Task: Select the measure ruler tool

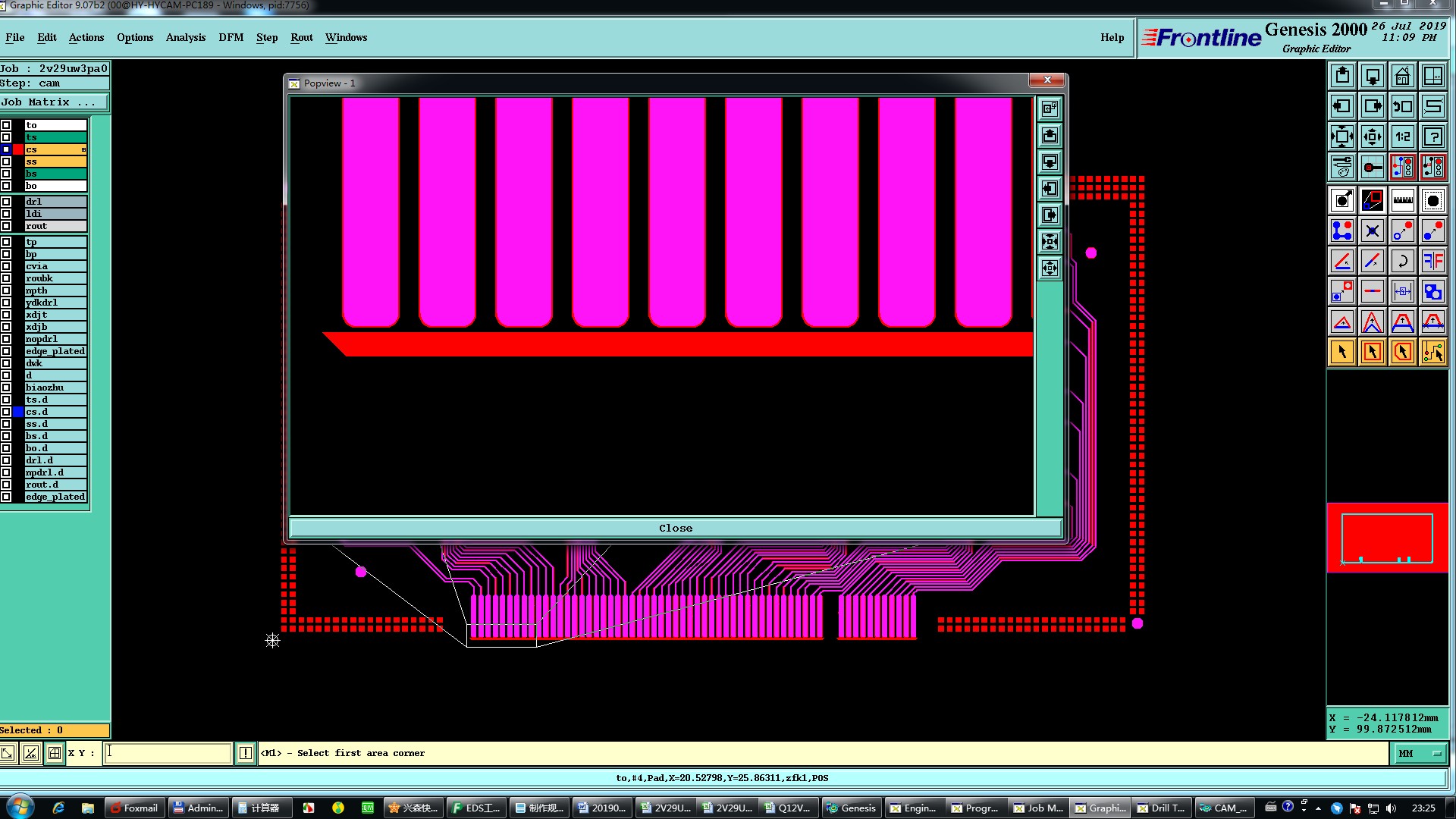Action: pyautogui.click(x=1402, y=200)
